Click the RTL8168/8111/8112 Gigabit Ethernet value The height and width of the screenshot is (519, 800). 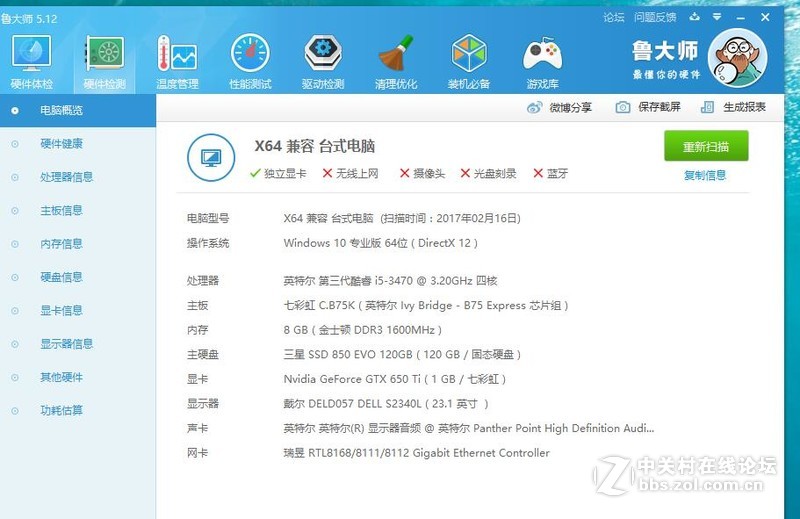[x=416, y=453]
